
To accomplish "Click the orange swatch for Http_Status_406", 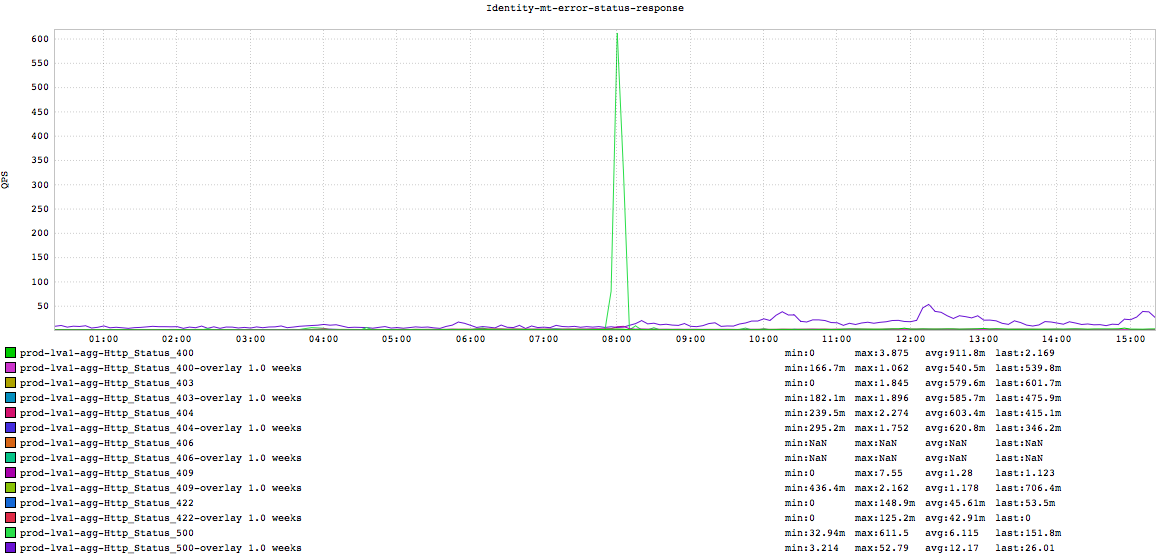I will tap(11, 443).
